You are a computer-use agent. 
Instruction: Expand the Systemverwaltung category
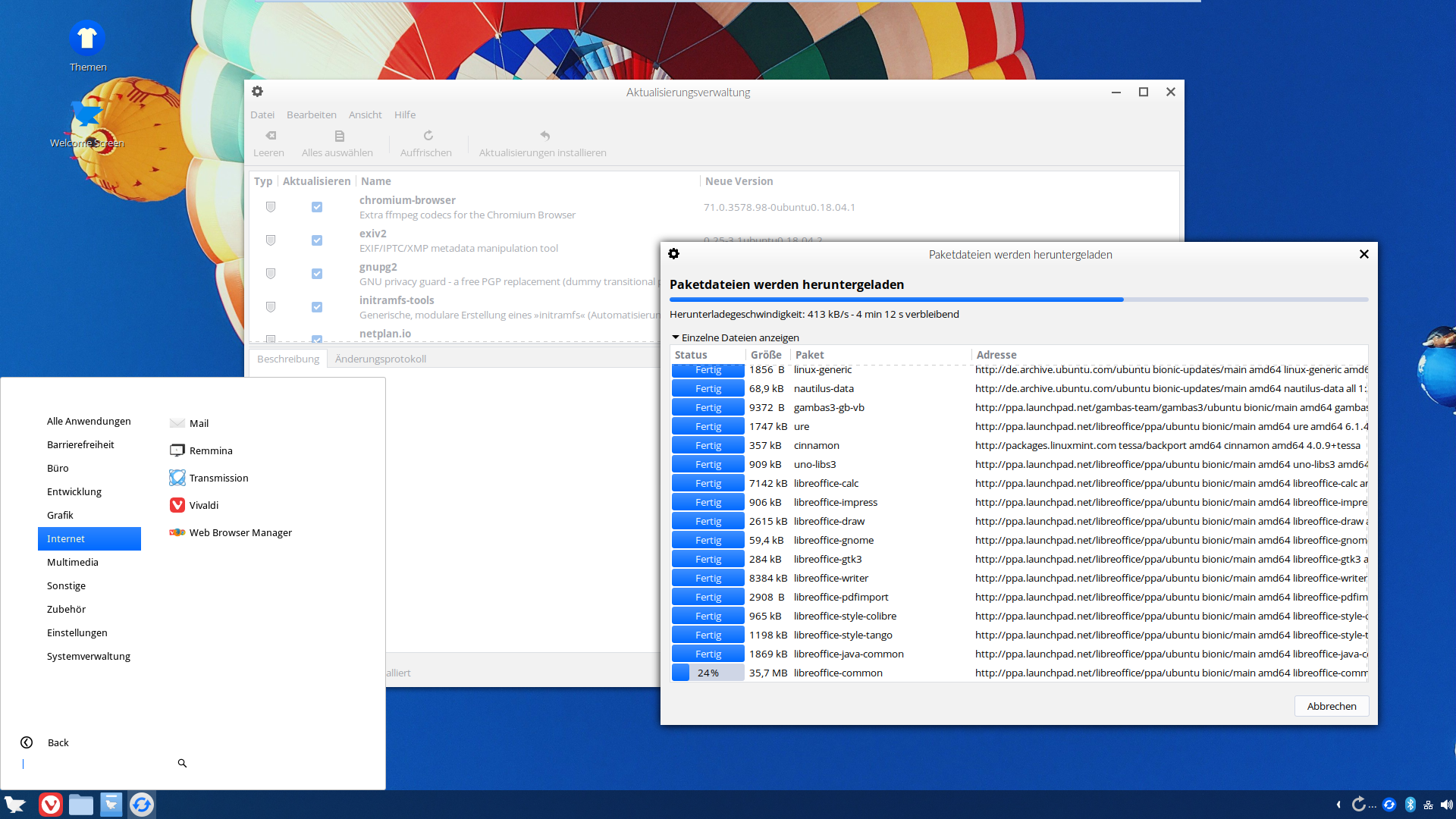(89, 656)
